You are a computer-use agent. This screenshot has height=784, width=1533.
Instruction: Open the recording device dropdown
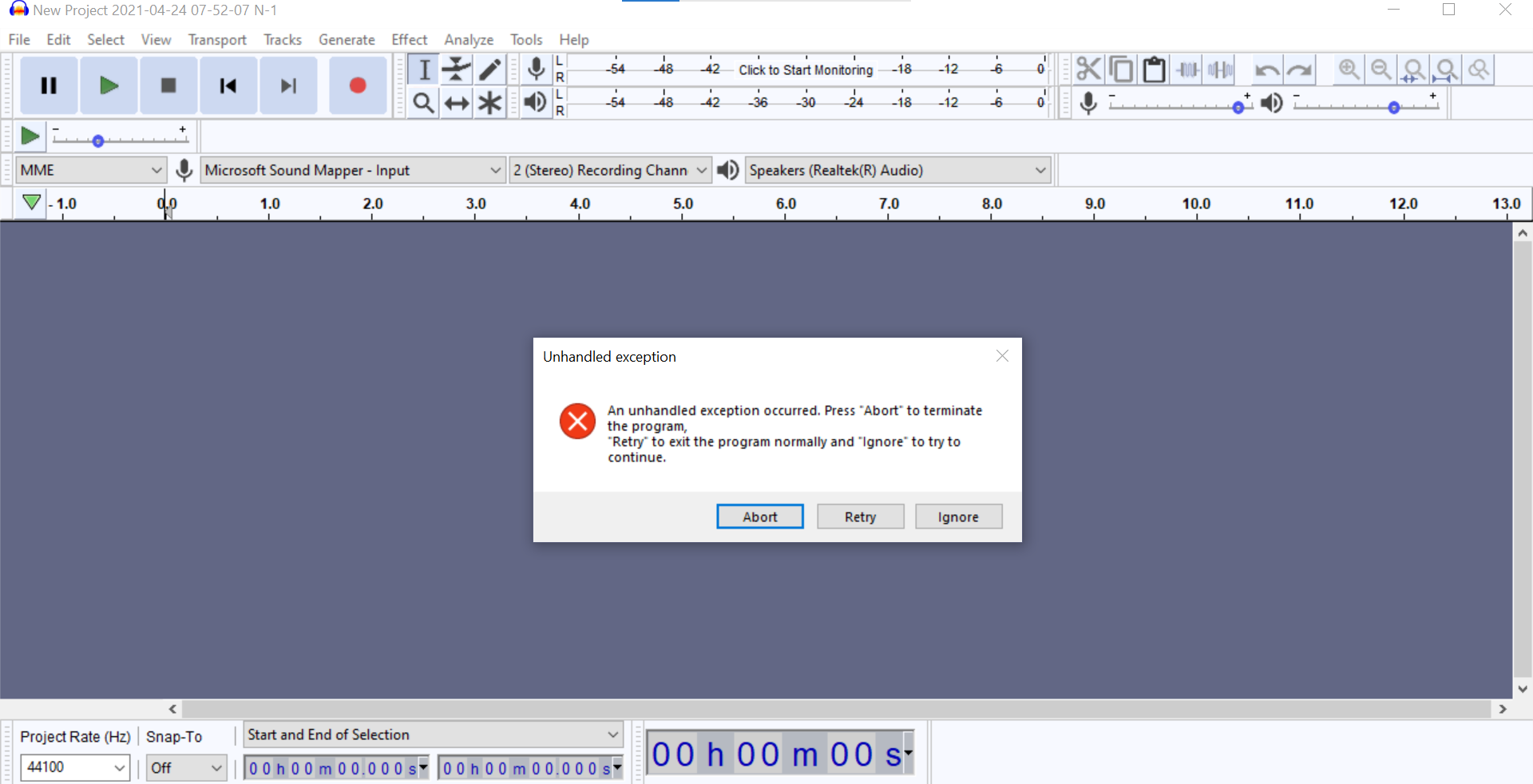[352, 170]
